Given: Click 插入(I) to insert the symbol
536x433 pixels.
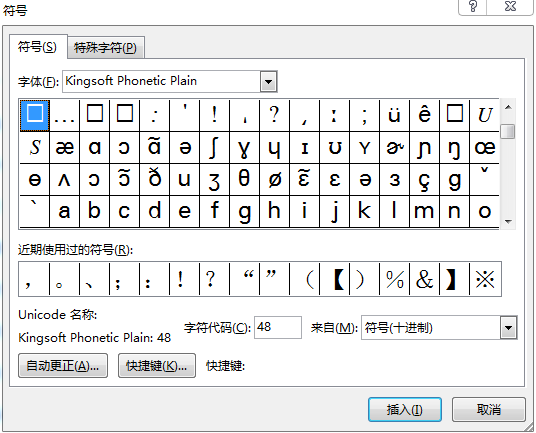Looking at the screenshot, I should [405, 409].
